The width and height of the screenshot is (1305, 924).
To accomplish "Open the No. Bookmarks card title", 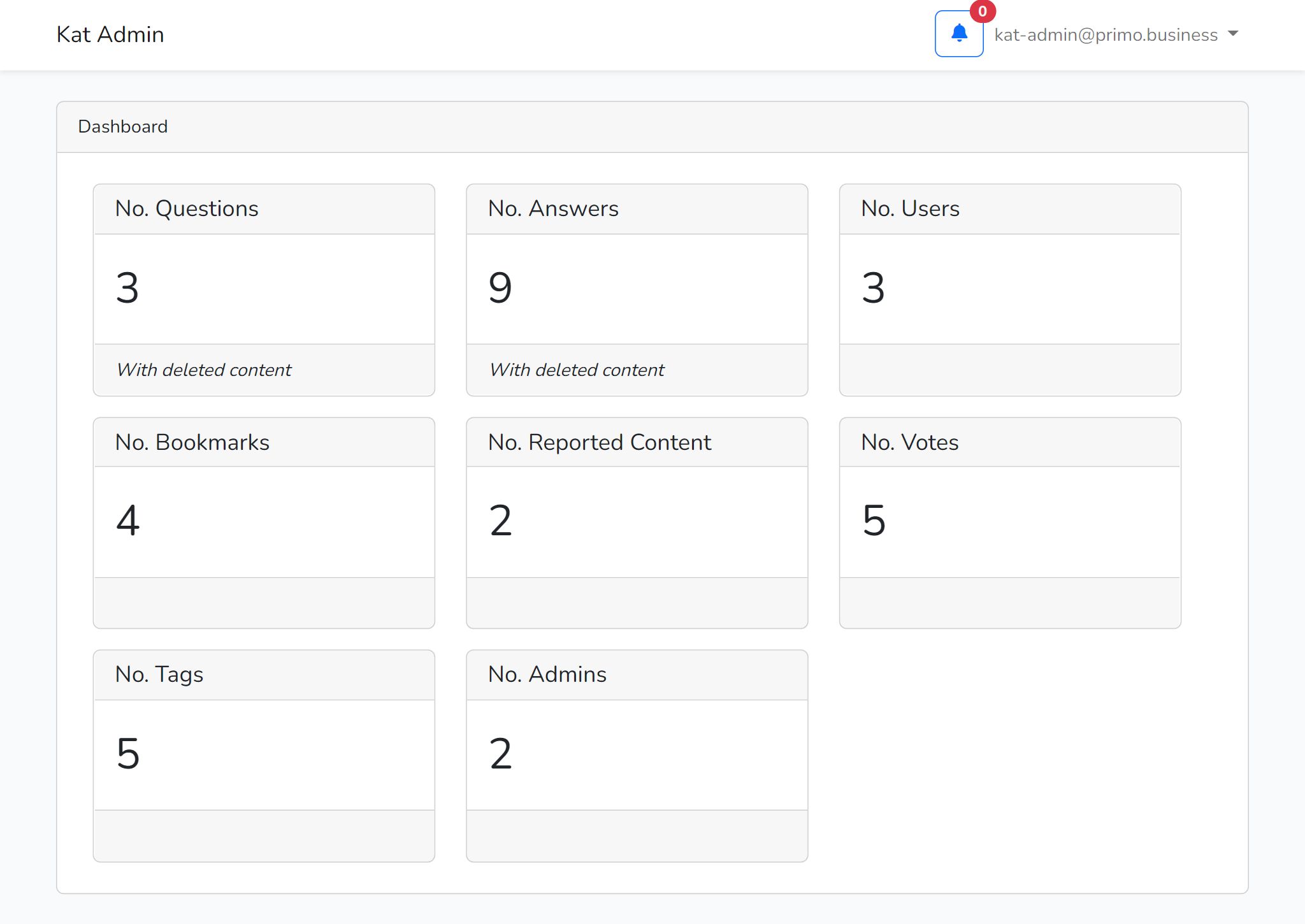I will click(192, 442).
